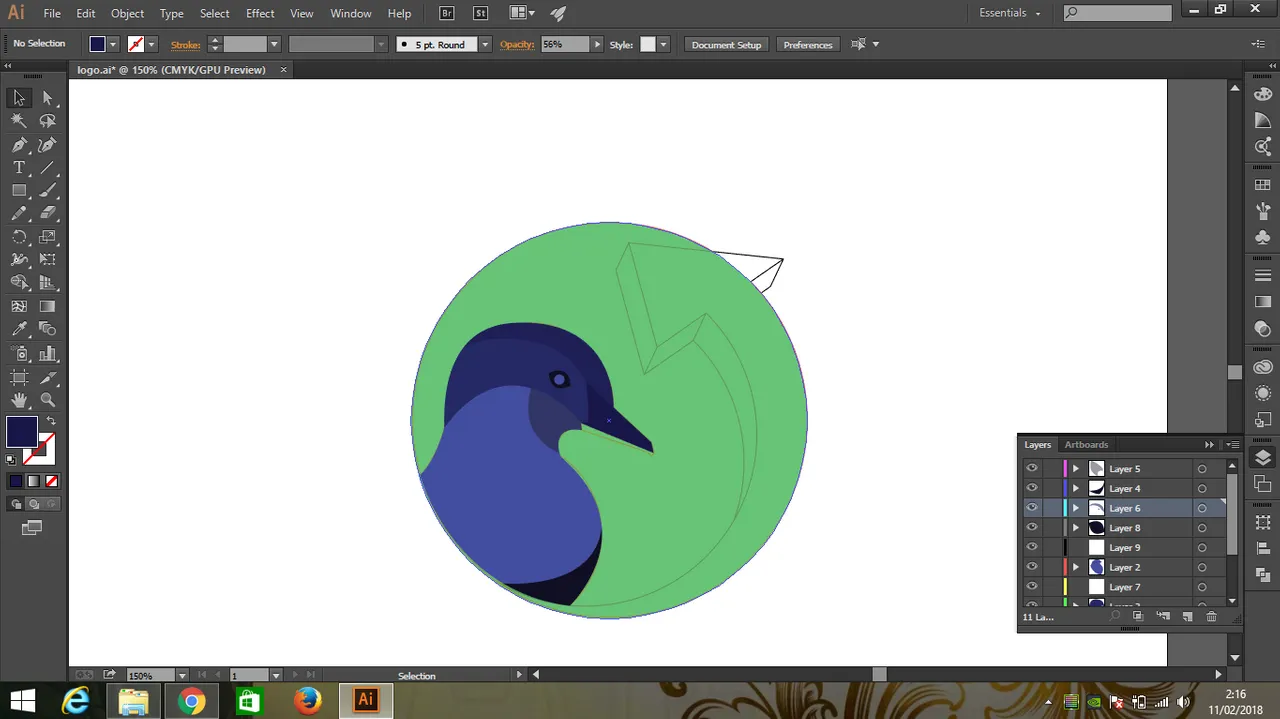Expand Layer 5 contents
The image size is (1280, 719).
pyautogui.click(x=1076, y=468)
